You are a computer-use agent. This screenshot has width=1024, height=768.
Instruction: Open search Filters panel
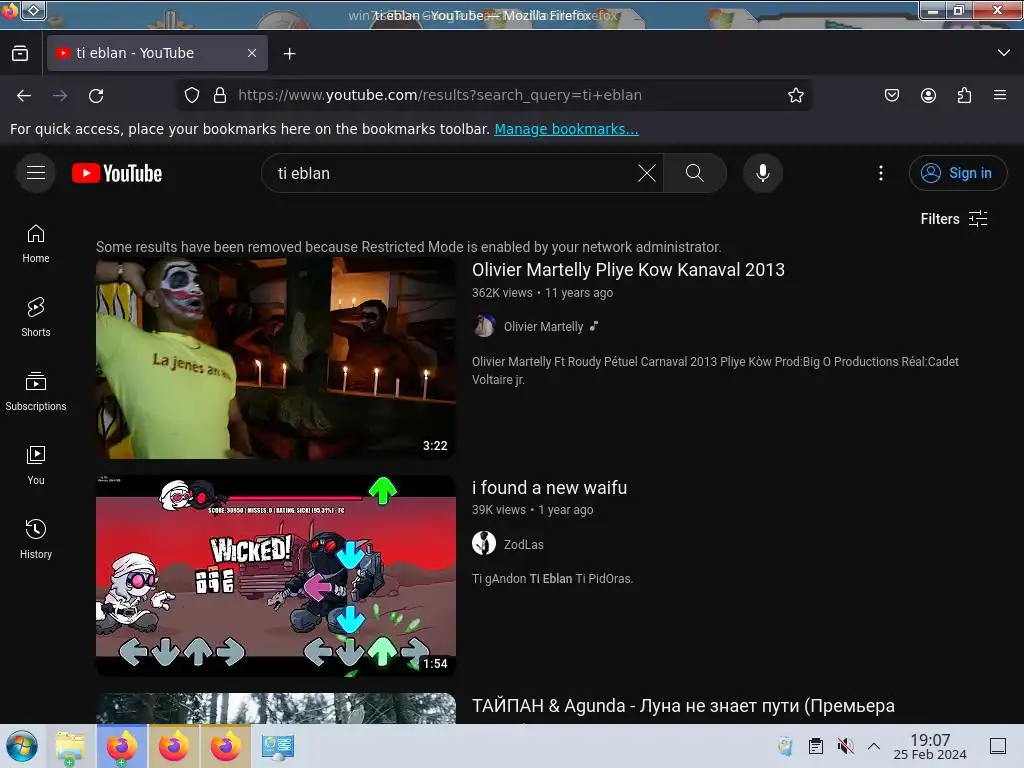click(x=953, y=219)
